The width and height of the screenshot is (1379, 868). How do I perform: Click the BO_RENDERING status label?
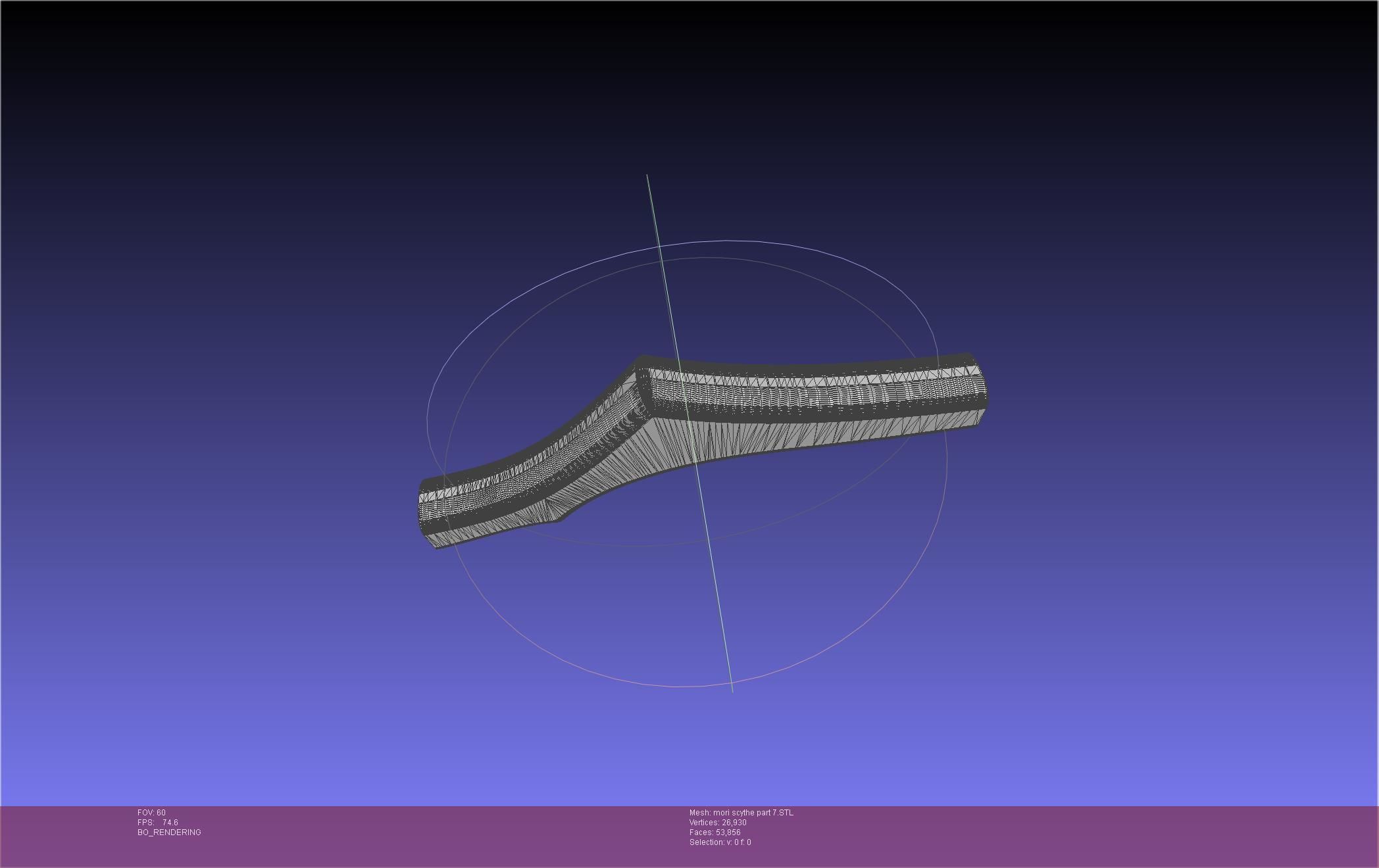pyautogui.click(x=169, y=832)
